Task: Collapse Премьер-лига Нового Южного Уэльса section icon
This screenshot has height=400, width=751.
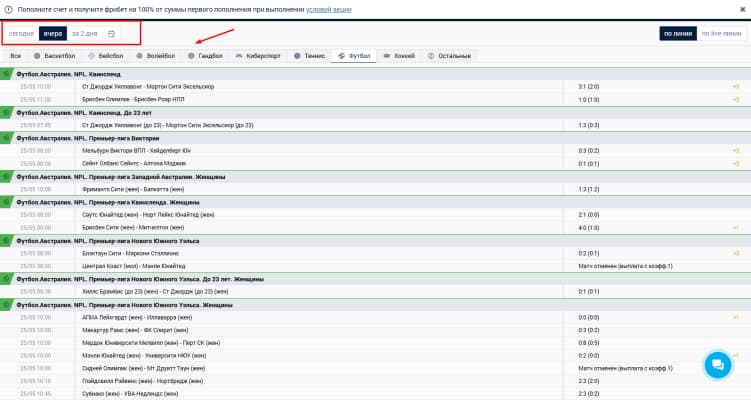Action: (x=6, y=241)
